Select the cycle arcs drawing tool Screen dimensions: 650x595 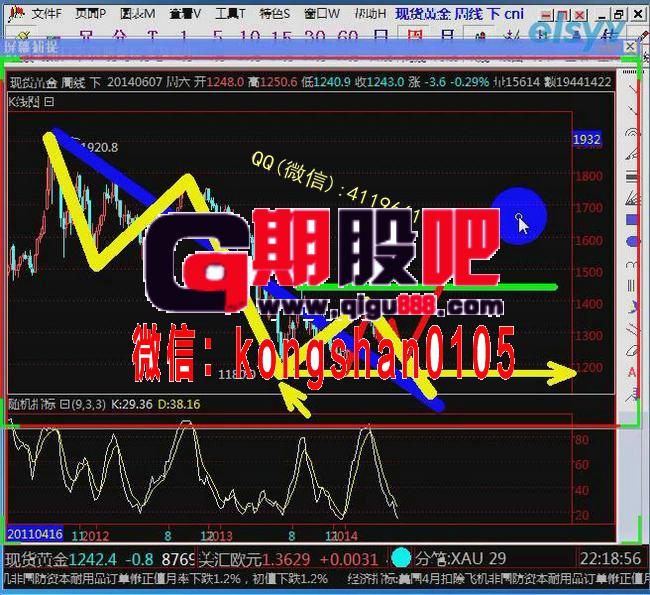tap(633, 264)
